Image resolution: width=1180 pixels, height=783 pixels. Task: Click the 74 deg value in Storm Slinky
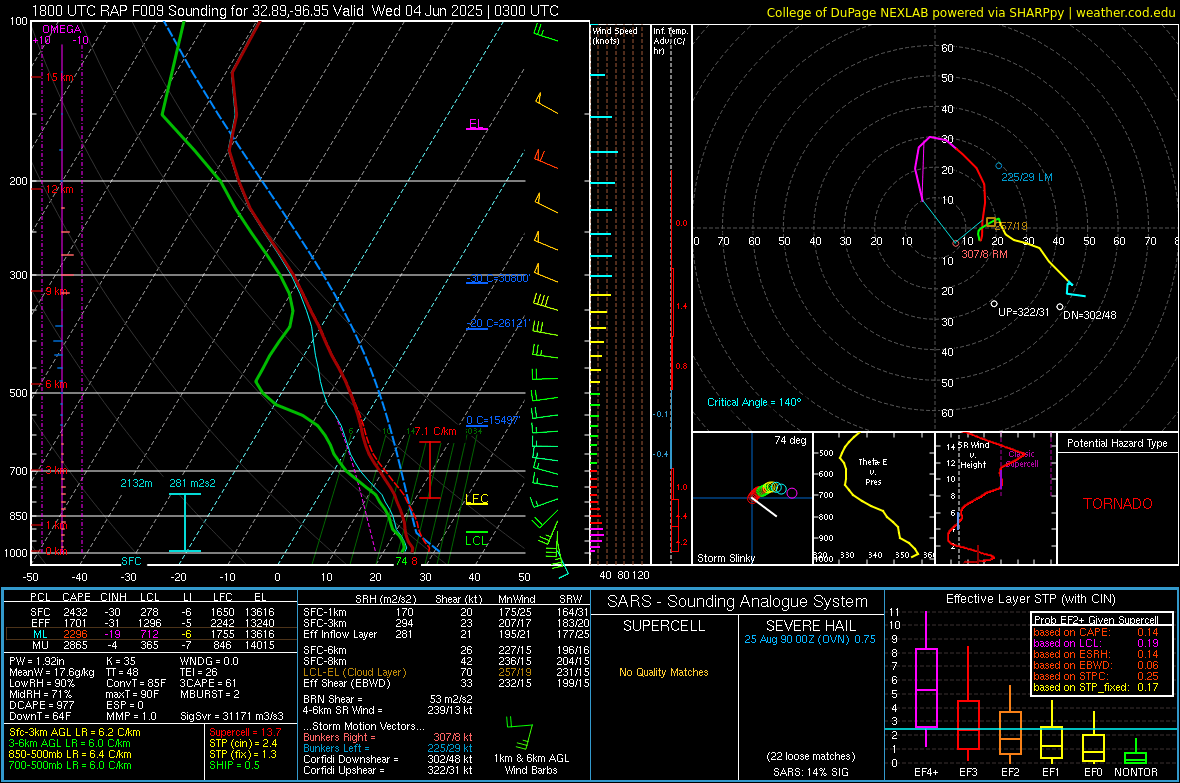pyautogui.click(x=790, y=440)
